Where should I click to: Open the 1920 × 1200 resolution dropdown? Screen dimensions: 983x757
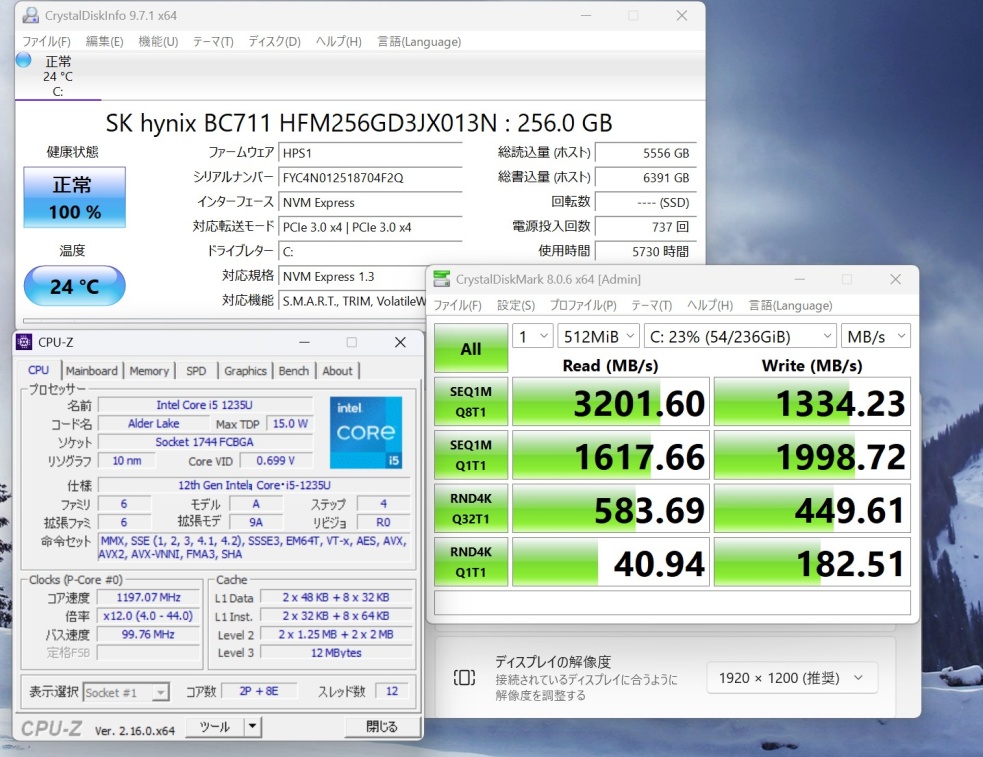tap(792, 678)
